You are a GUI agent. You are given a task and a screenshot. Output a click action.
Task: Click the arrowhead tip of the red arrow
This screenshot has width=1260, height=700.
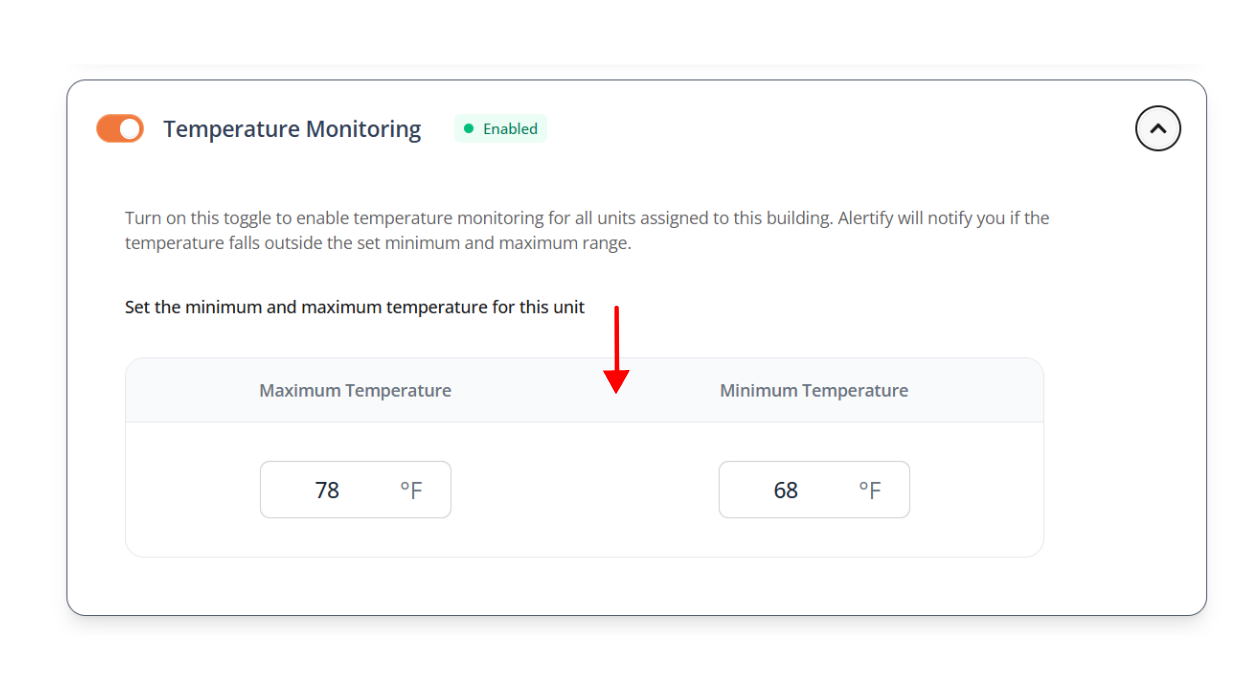click(616, 390)
